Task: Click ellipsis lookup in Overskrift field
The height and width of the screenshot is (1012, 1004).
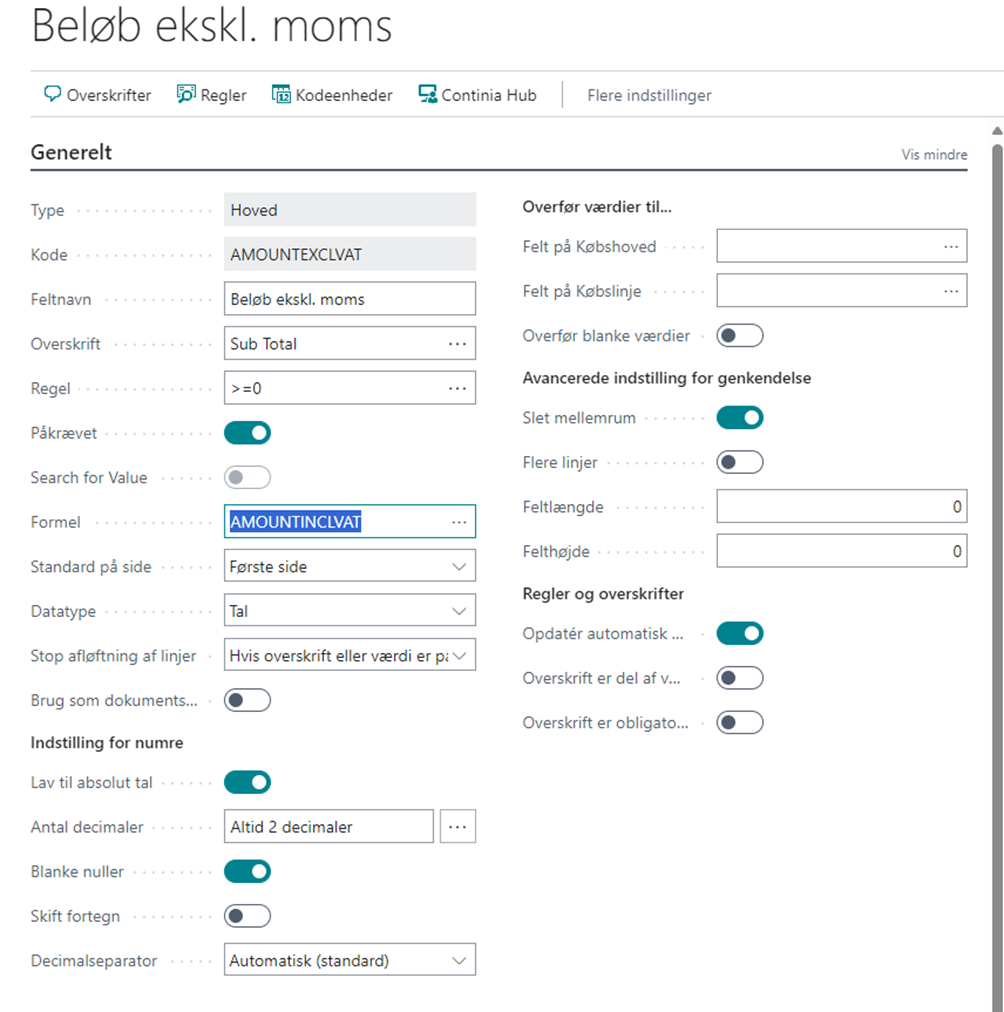Action: coord(457,344)
